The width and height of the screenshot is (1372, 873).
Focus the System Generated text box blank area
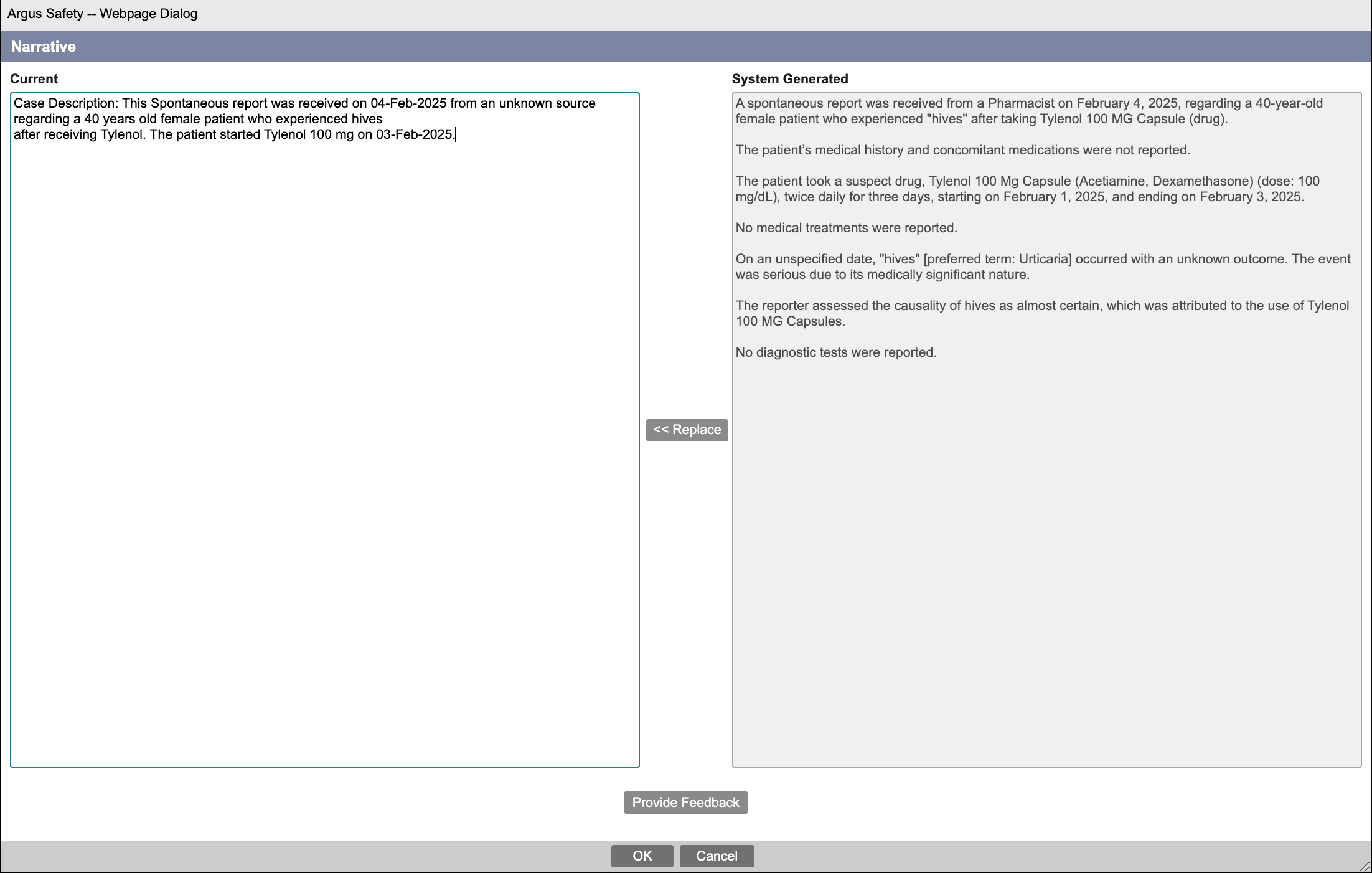(1046, 560)
